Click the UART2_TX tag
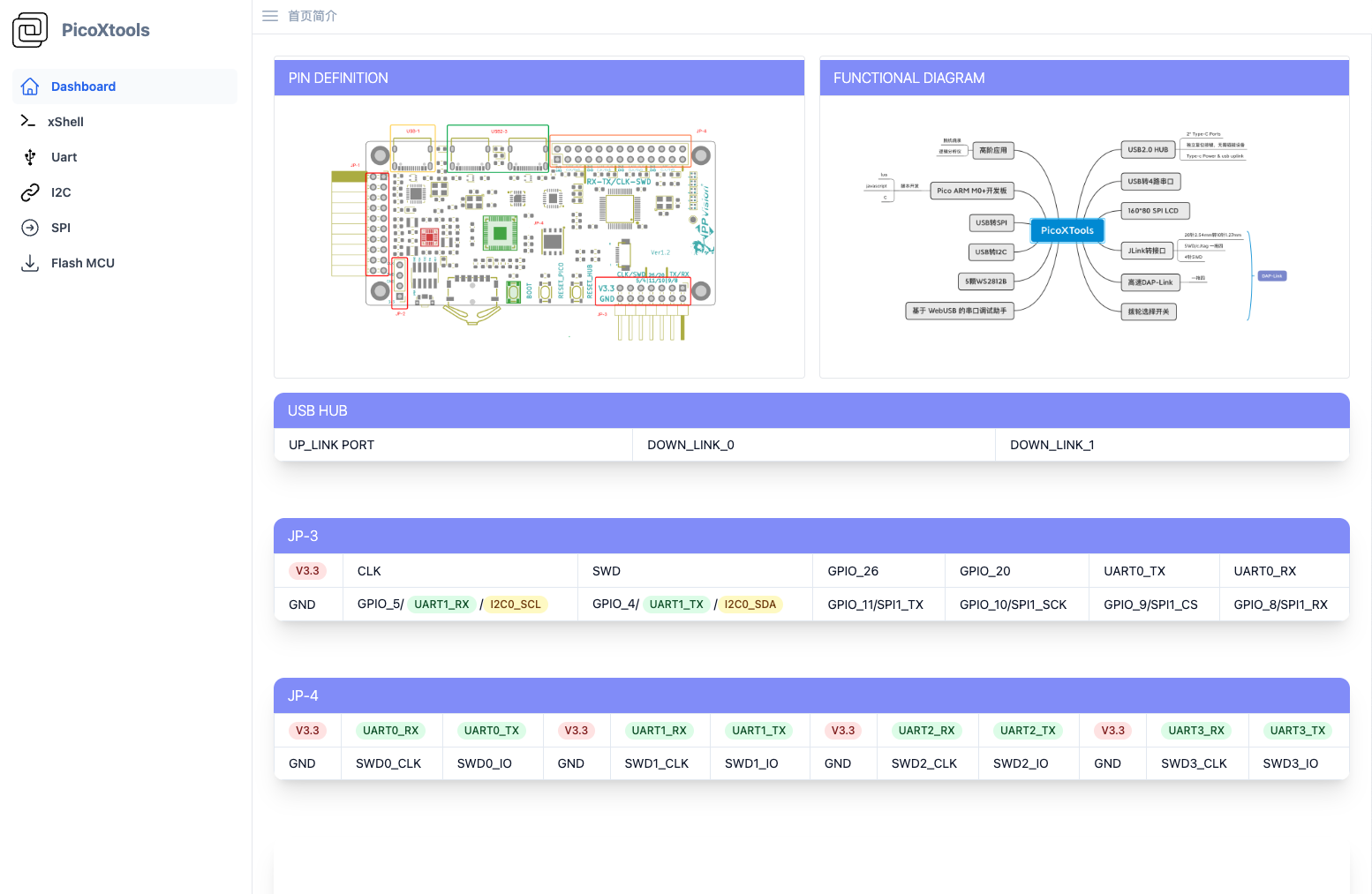Image resolution: width=1372 pixels, height=894 pixels. point(1028,731)
